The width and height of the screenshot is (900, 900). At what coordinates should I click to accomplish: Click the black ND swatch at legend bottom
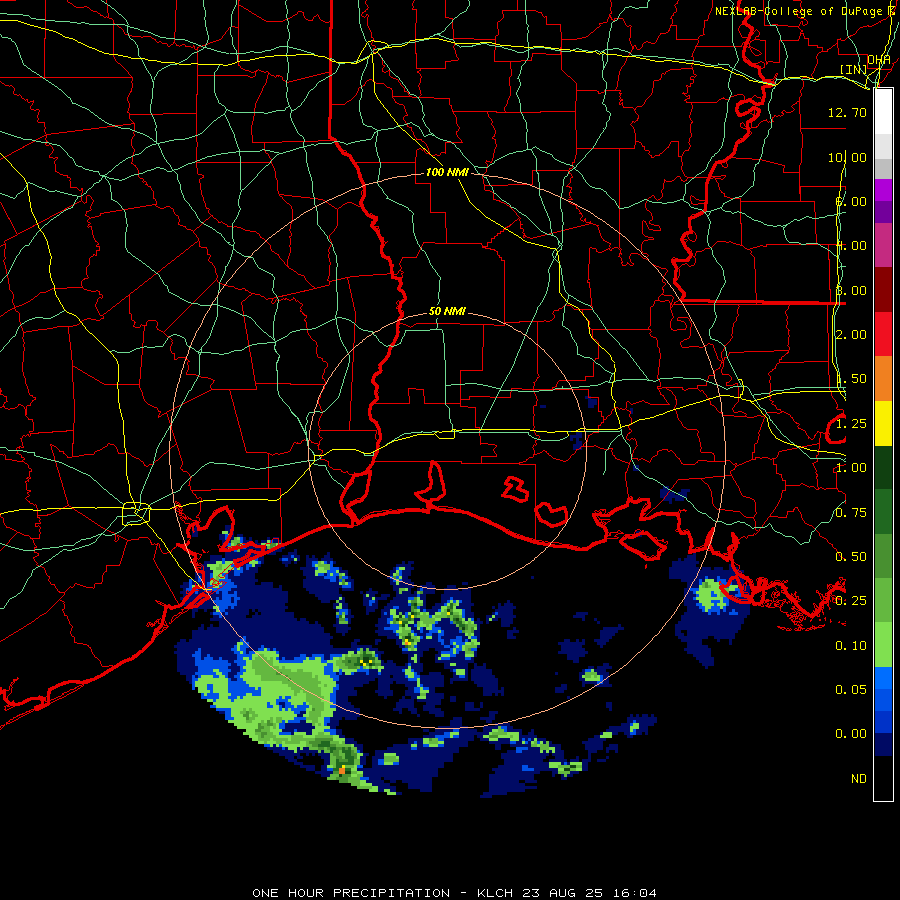[x=883, y=778]
